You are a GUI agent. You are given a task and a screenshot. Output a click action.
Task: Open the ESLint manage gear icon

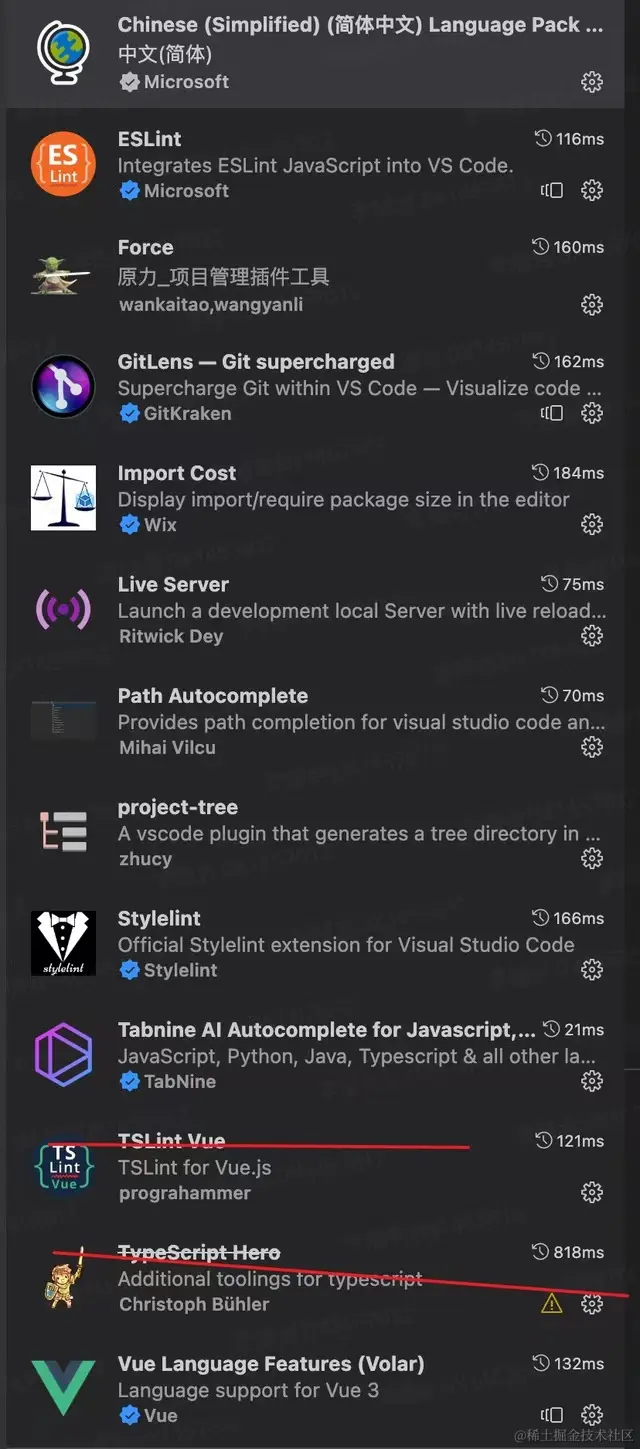592,190
